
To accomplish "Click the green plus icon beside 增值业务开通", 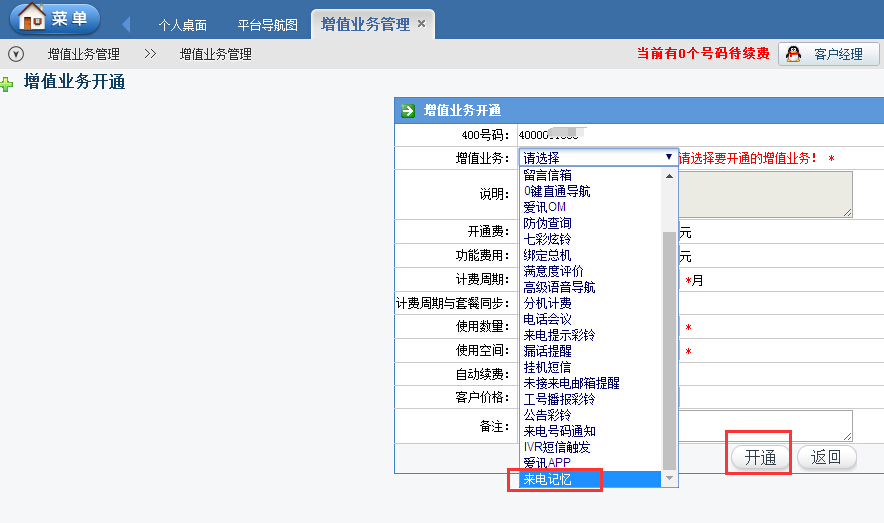I will click(8, 84).
